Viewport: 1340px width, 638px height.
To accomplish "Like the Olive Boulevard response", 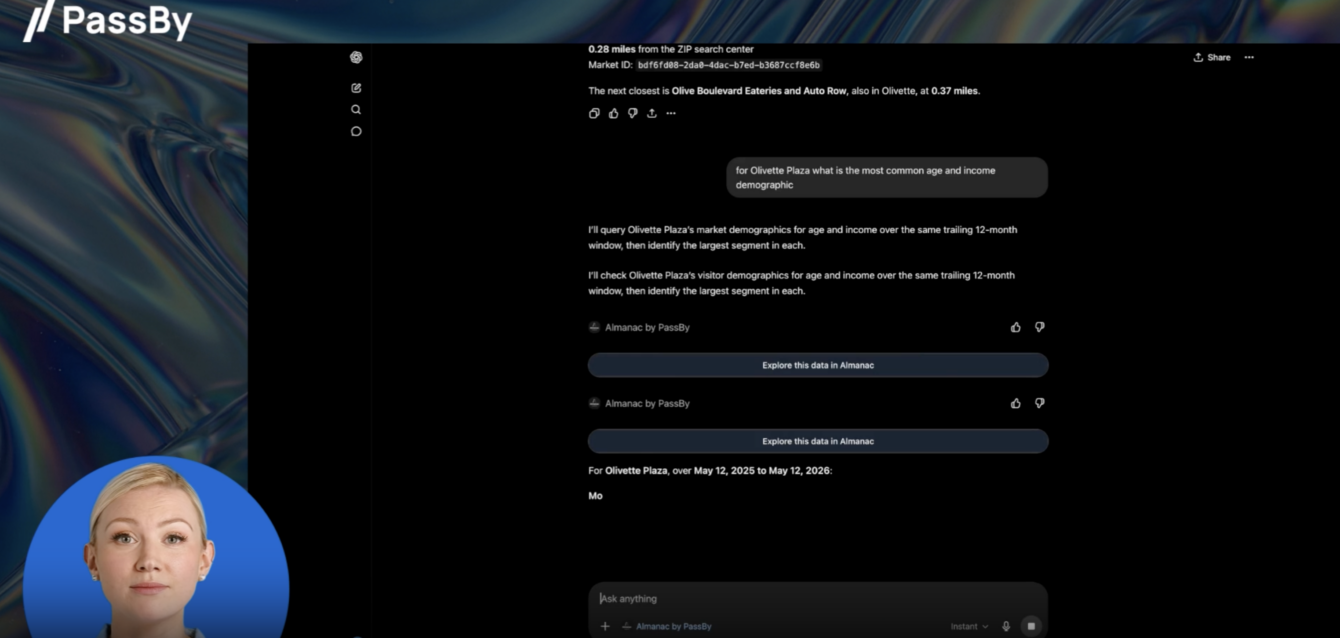I will tap(613, 113).
